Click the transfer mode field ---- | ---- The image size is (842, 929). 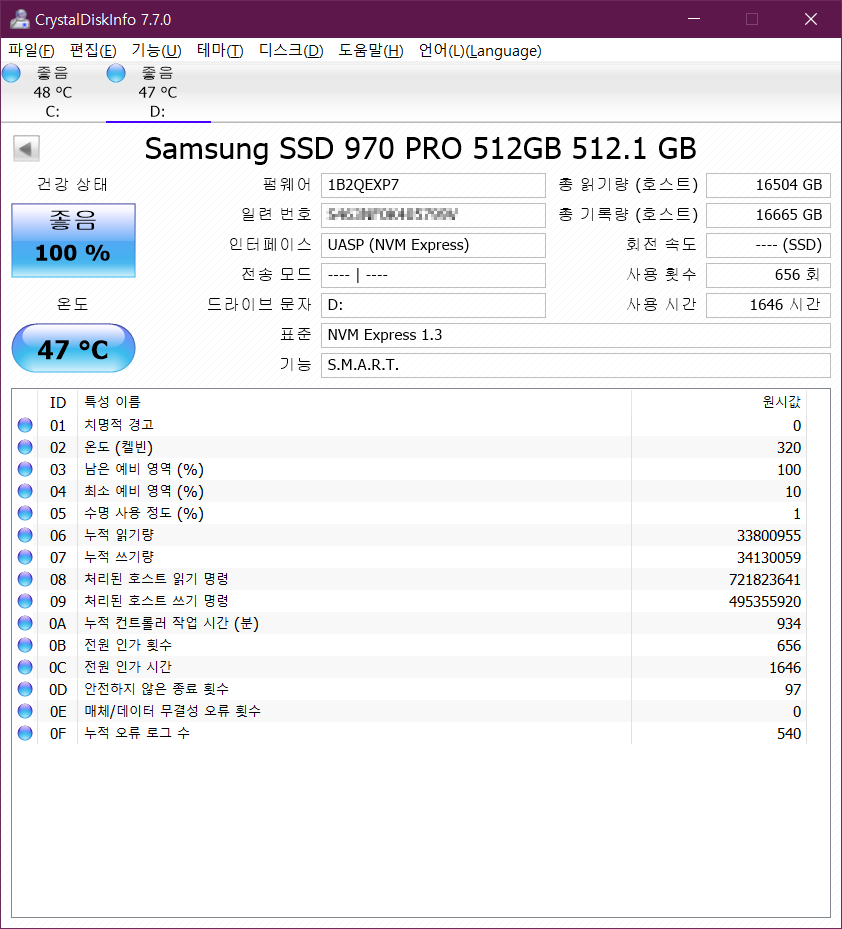tap(433, 275)
